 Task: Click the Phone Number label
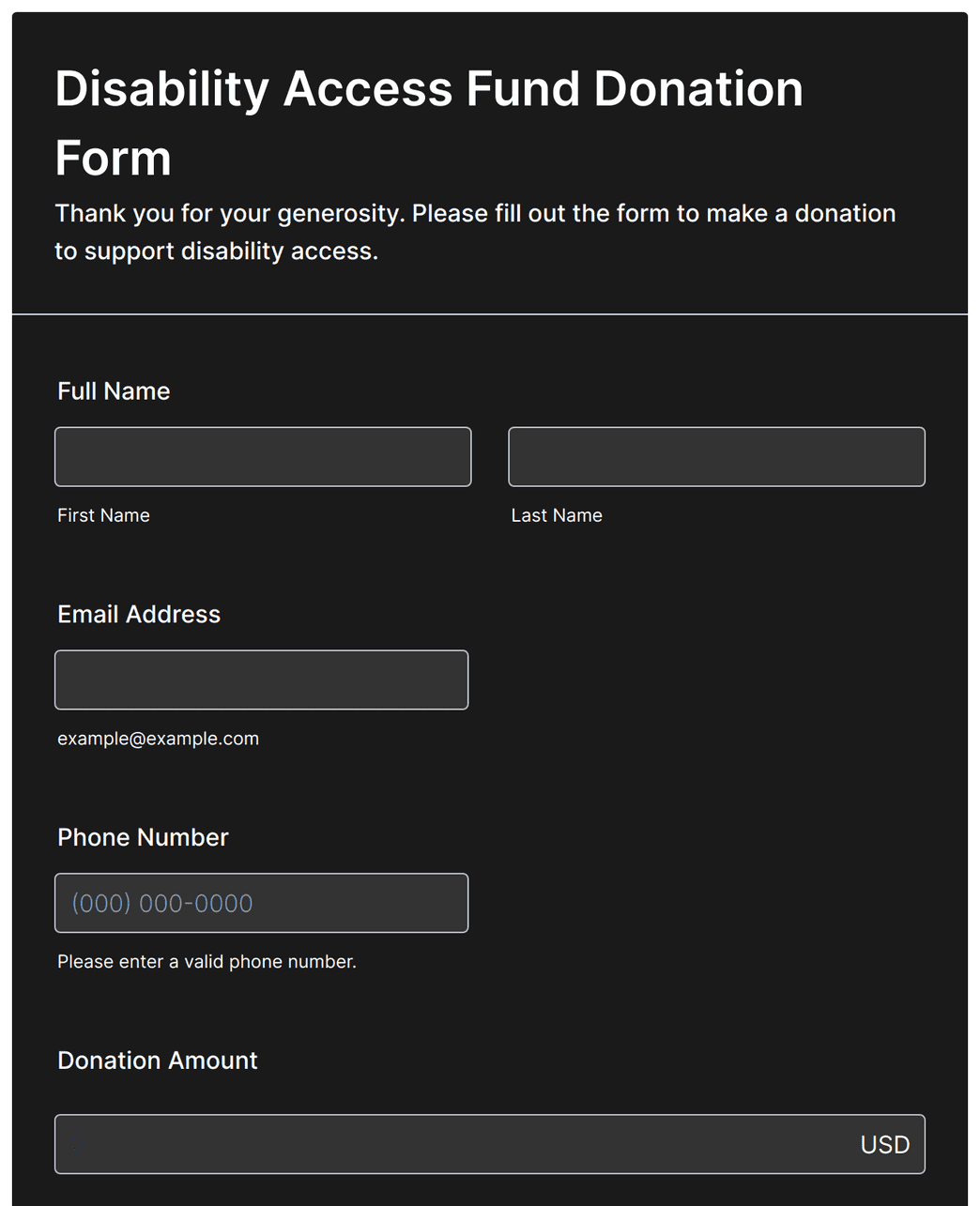point(143,837)
